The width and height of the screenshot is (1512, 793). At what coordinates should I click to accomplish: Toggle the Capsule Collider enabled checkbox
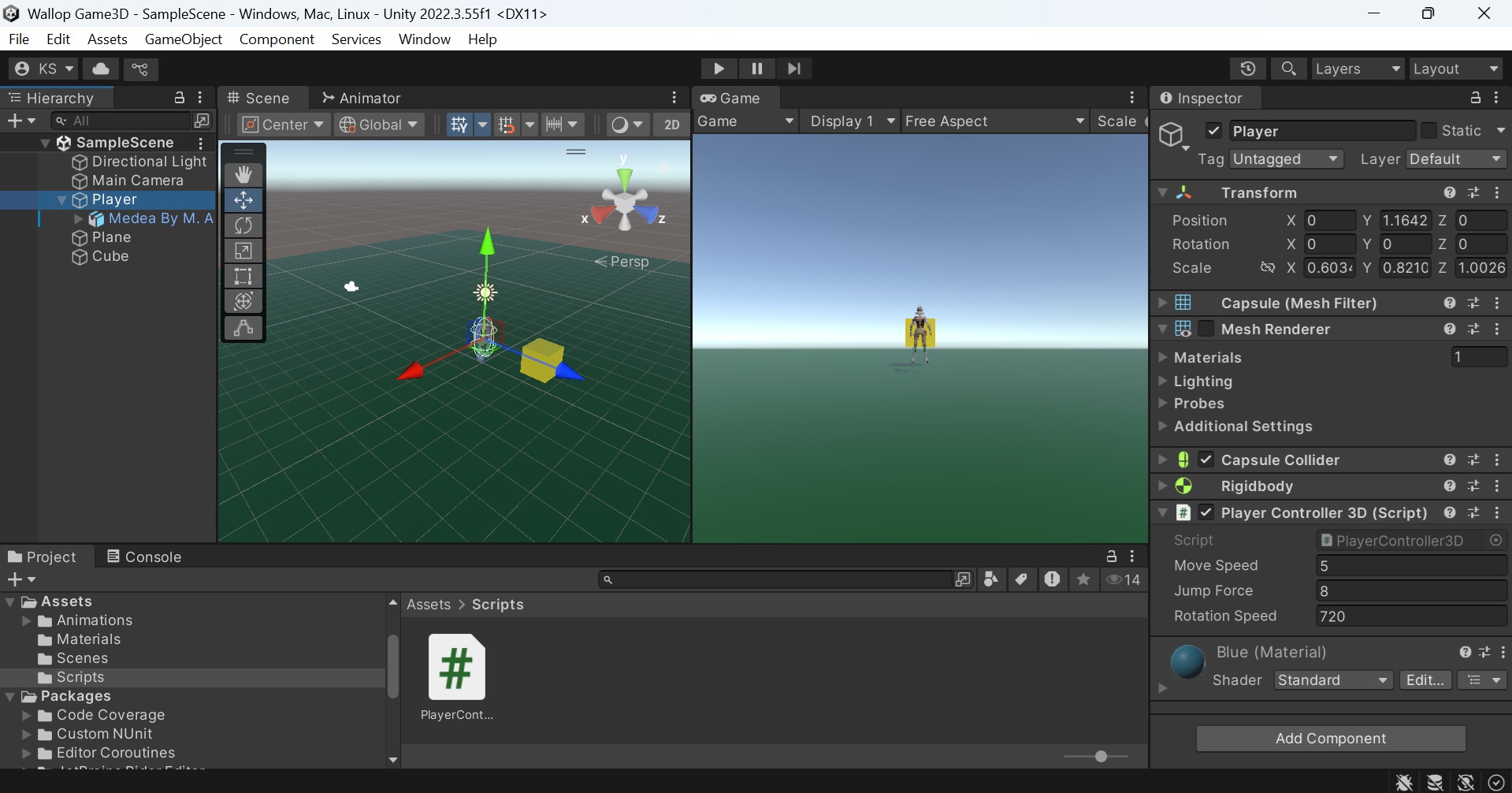tap(1206, 460)
